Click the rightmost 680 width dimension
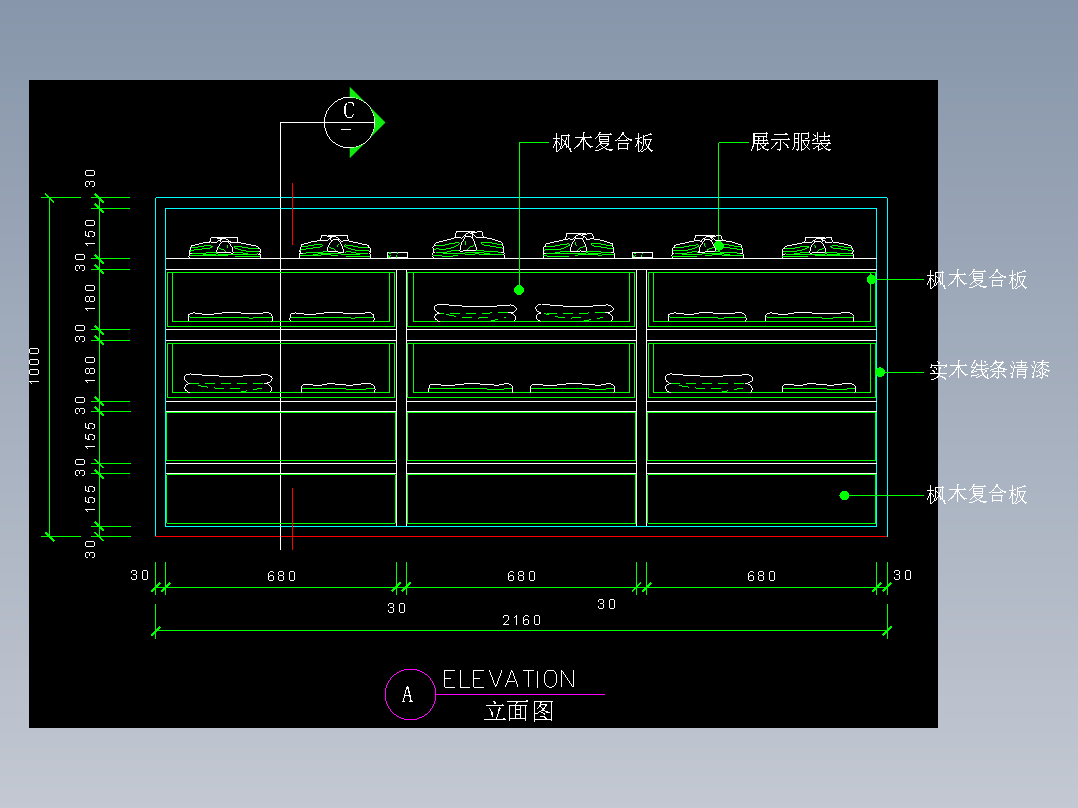Viewport: 1078px width, 808px height. click(762, 576)
